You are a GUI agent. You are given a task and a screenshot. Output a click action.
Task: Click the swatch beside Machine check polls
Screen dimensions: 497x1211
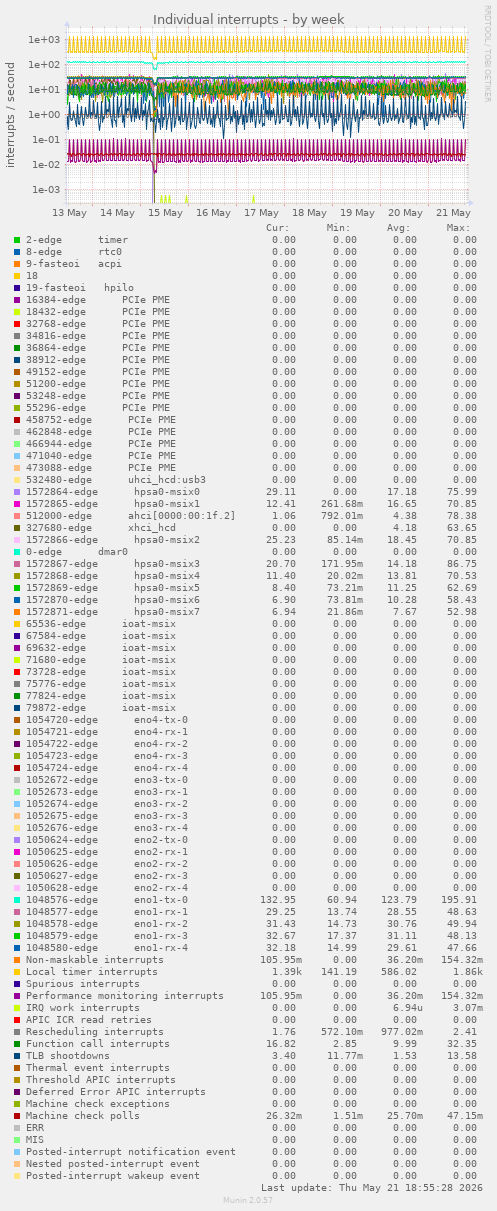17,1116
